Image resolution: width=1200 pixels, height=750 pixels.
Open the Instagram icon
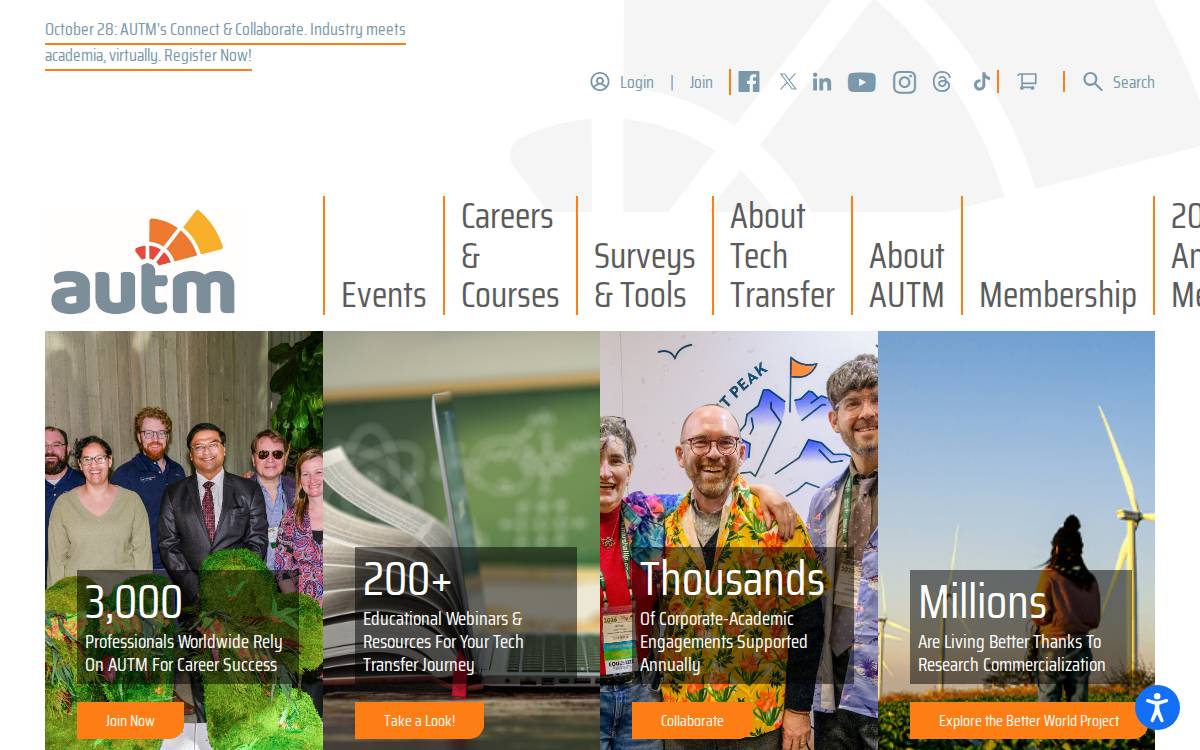(904, 82)
